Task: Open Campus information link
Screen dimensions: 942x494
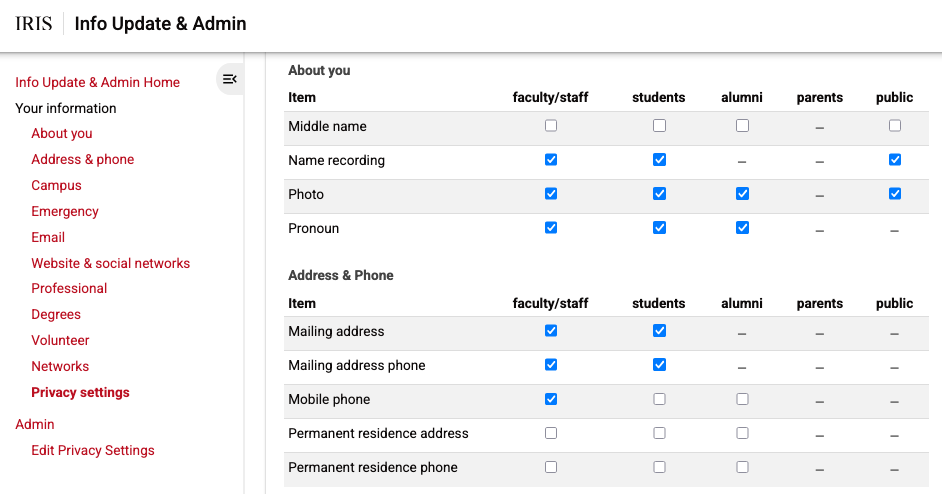Action: click(56, 185)
